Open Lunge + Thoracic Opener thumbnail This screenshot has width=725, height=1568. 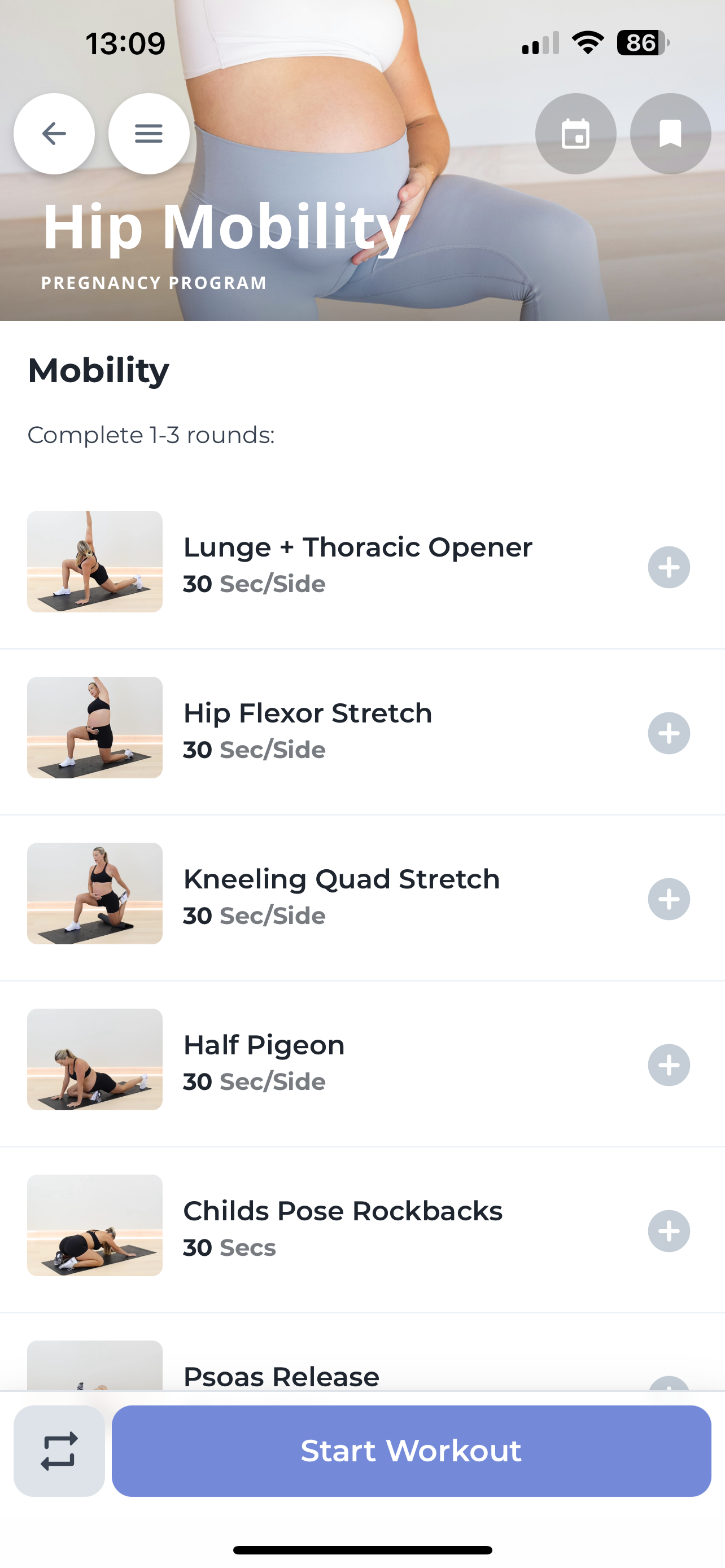[x=95, y=561]
